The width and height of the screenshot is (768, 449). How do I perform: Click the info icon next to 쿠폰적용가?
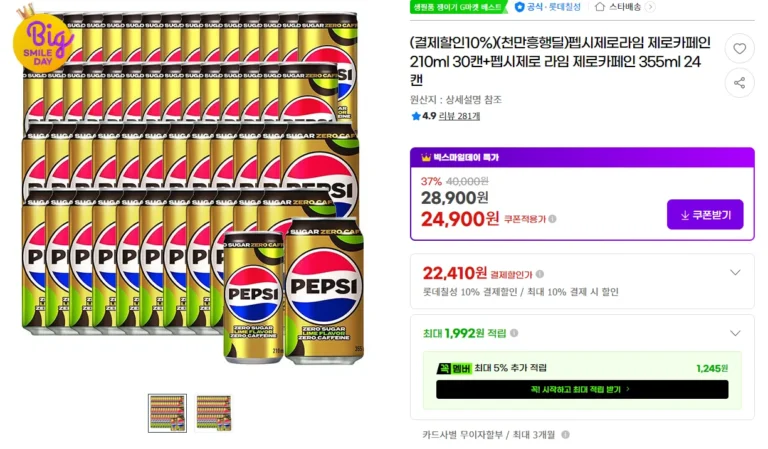[x=552, y=219]
